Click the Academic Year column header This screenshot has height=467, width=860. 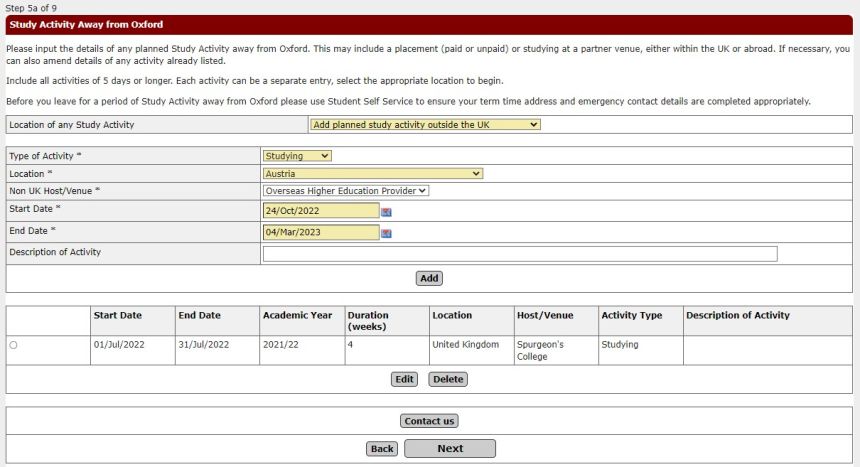(x=297, y=315)
